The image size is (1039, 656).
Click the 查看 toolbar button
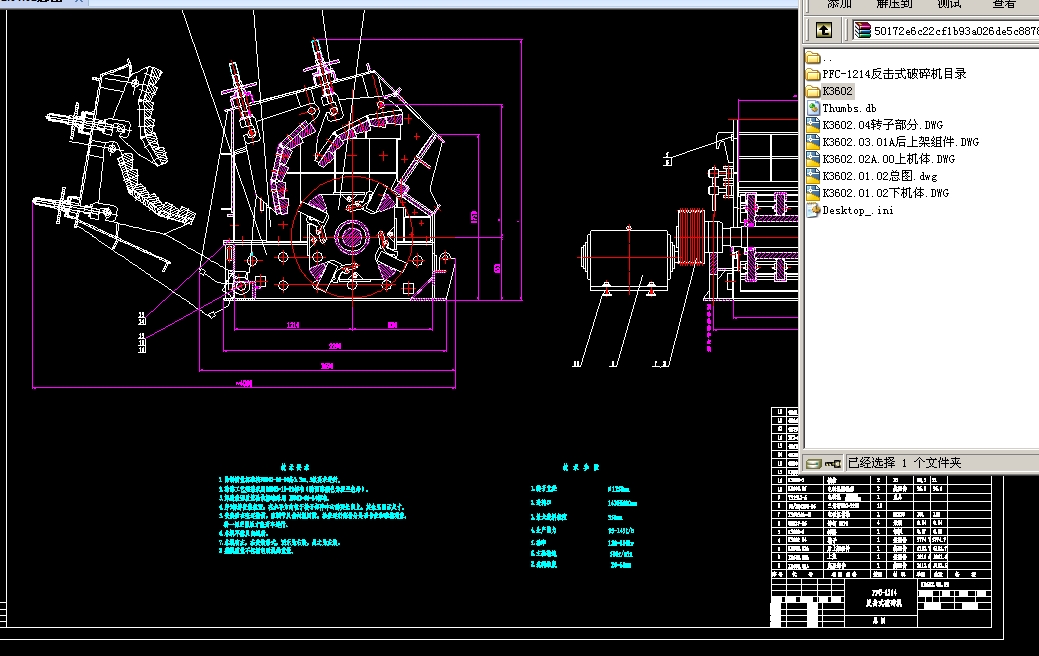pos(1004,4)
